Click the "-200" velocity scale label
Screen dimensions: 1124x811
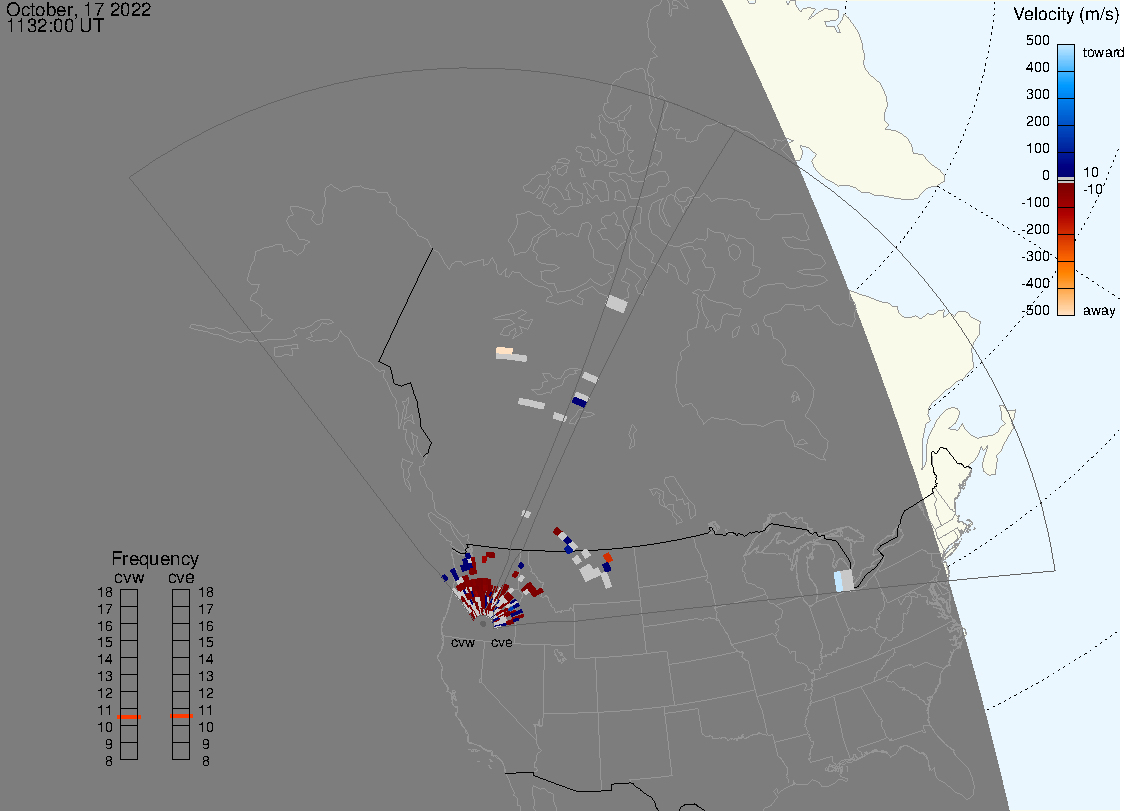(x=1036, y=229)
